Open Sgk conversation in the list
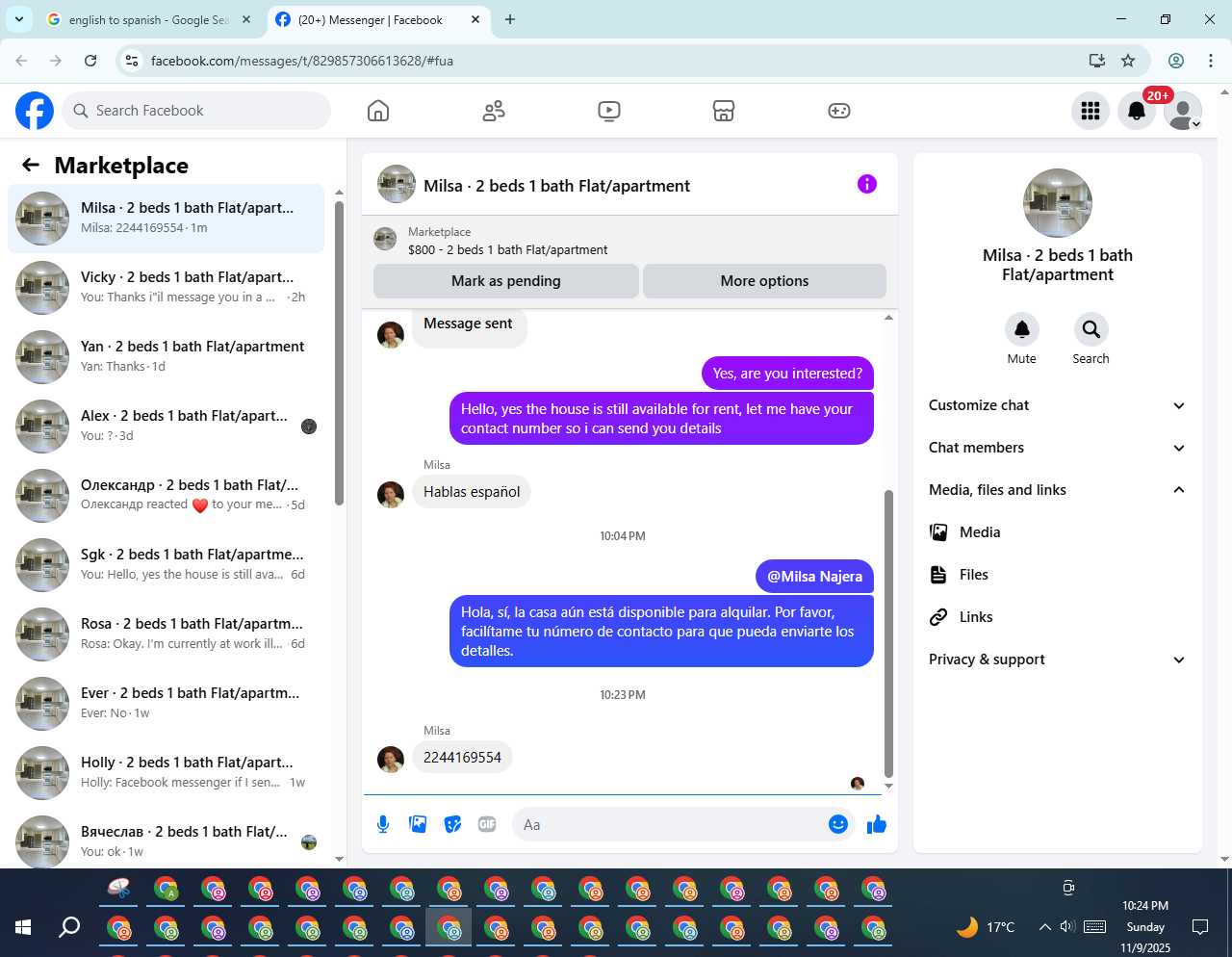Screen dimensions: 1232x957 tap(167, 565)
